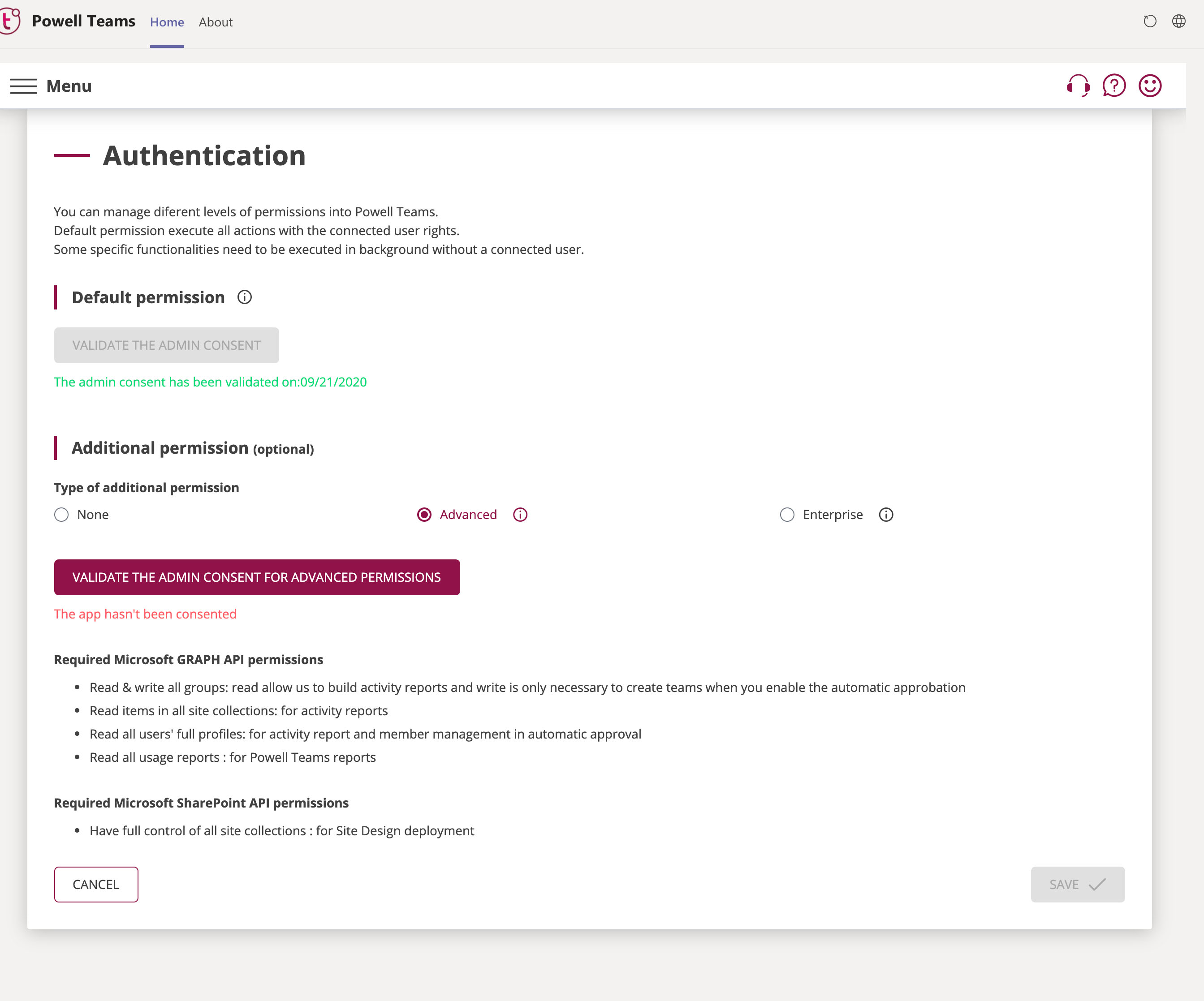
Task: Click 'Read & write all groups' bullet
Action: coord(527,687)
